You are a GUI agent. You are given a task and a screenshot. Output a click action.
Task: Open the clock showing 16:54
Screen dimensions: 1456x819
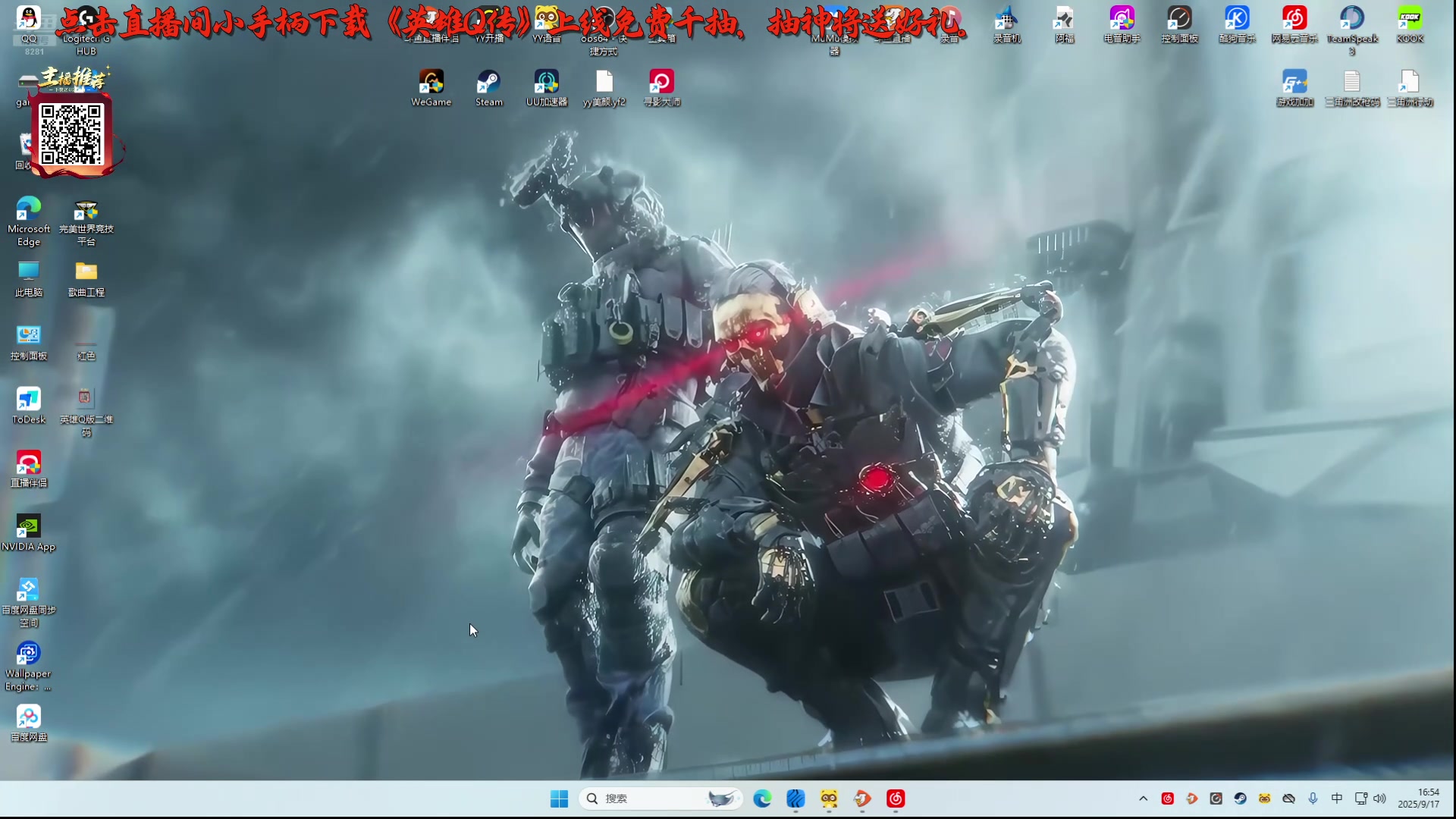1418,799
